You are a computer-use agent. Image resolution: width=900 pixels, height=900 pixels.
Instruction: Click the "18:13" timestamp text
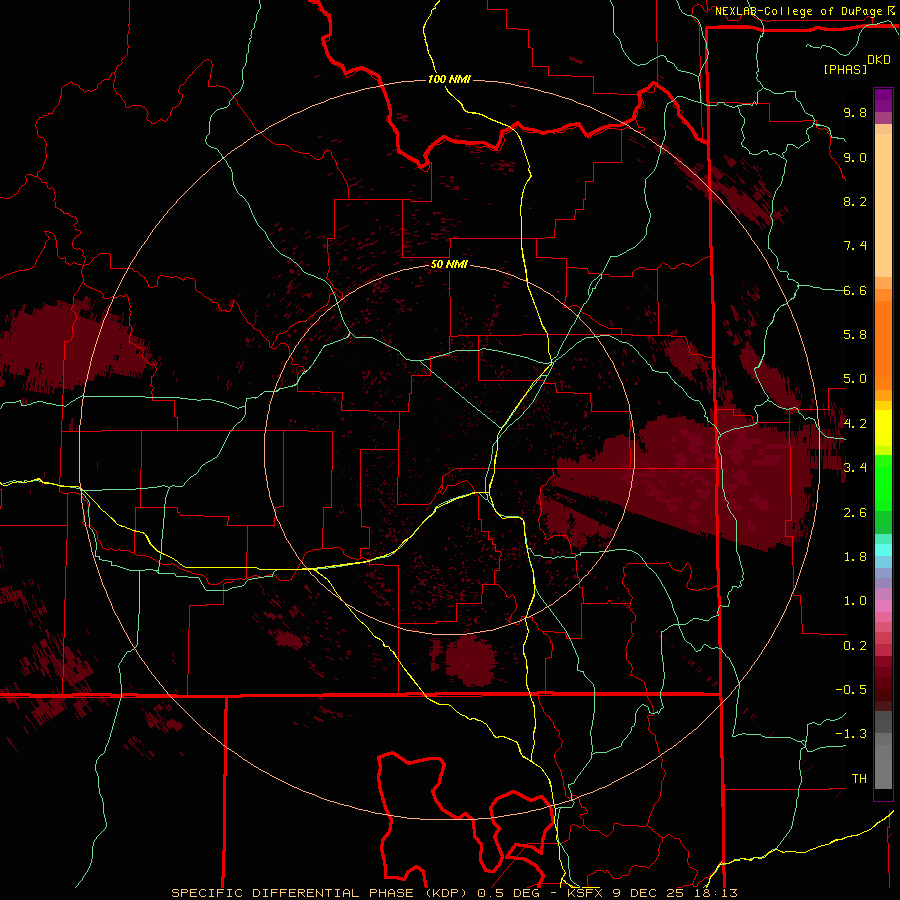715,893
